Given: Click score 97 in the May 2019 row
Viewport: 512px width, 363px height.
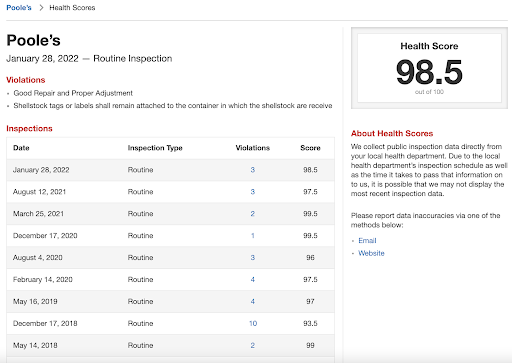Looking at the screenshot, I should (x=310, y=302).
